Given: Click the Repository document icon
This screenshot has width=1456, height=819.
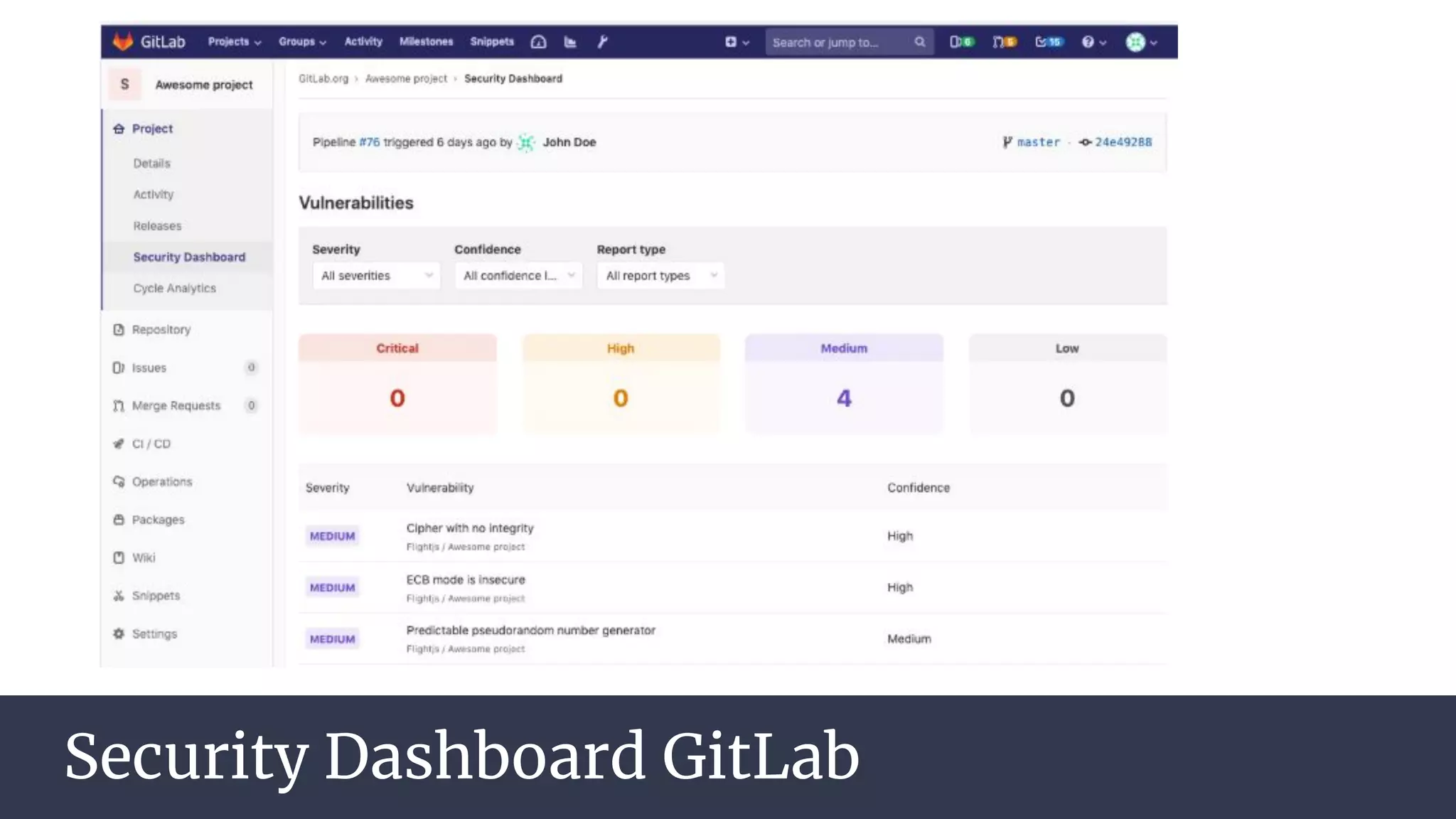Looking at the screenshot, I should [119, 330].
